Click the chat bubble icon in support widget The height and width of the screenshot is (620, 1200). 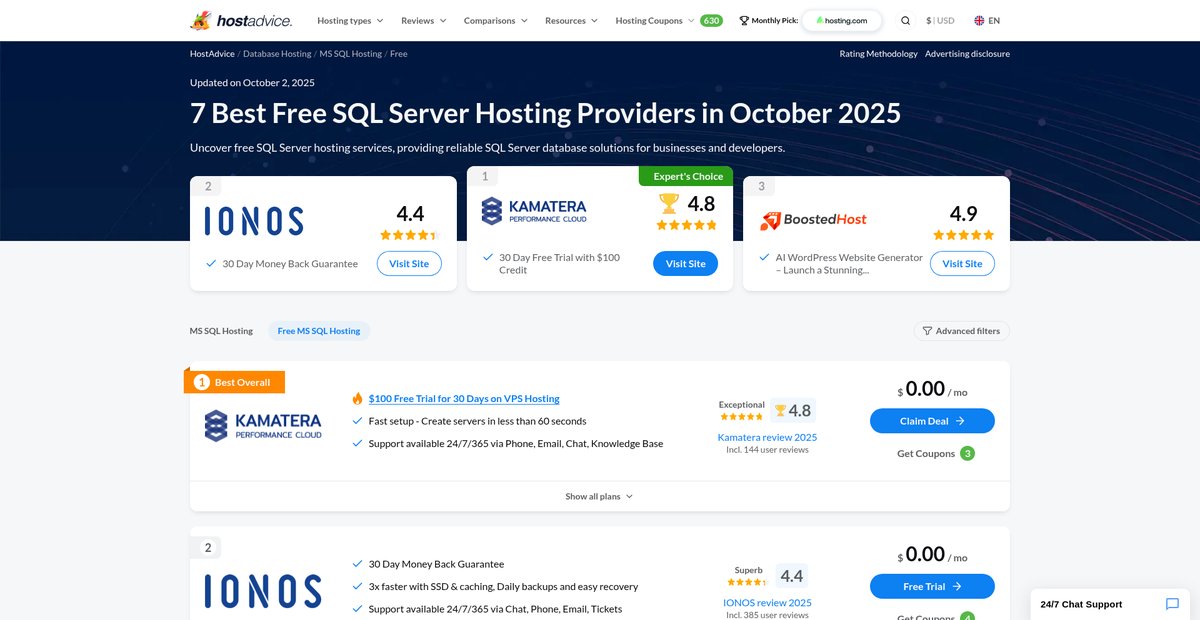[1172, 604]
